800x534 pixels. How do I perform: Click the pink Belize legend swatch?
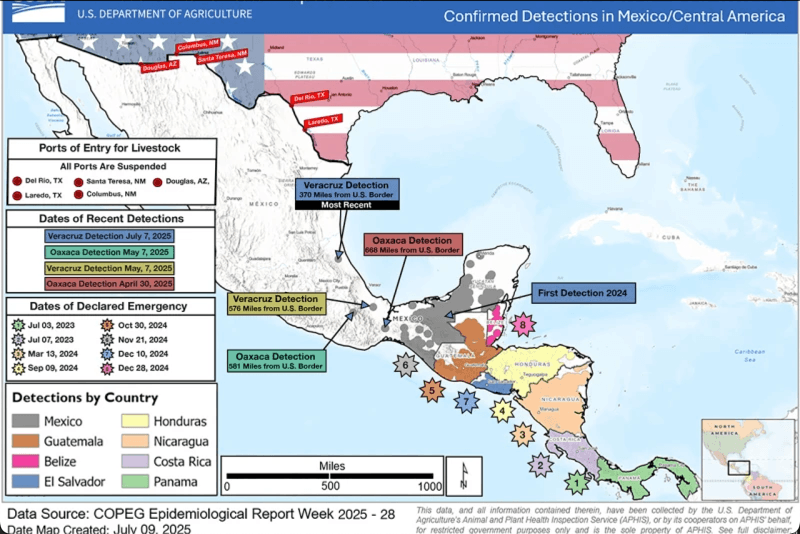tap(28, 462)
